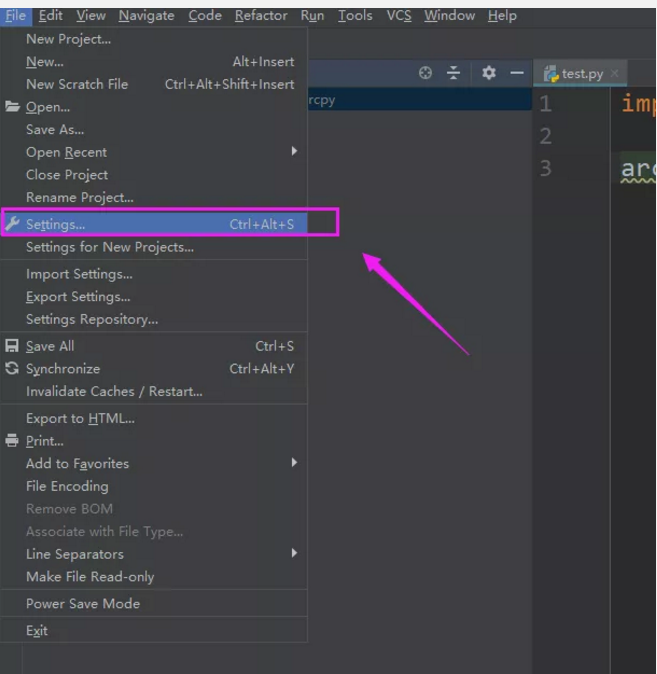
Task: Select File Encoding entry
Action: click(154, 486)
